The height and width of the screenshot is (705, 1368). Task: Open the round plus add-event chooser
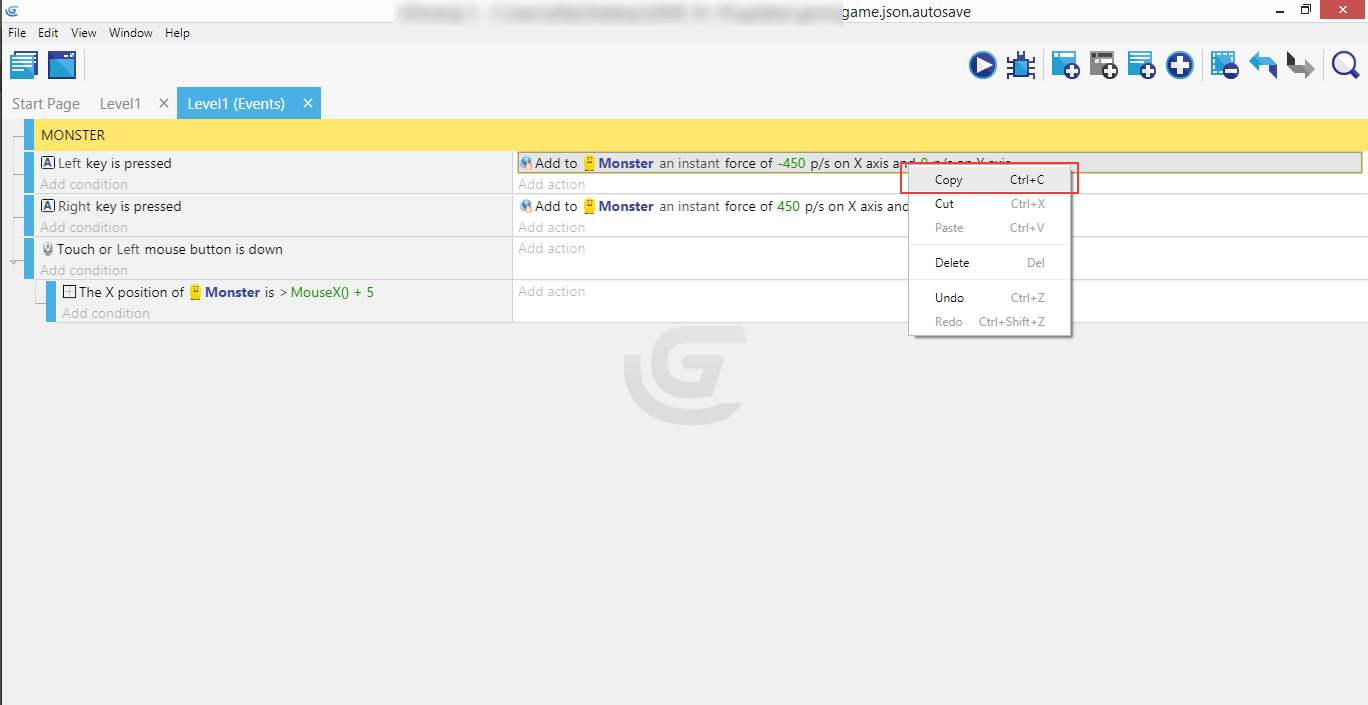[x=1180, y=66]
